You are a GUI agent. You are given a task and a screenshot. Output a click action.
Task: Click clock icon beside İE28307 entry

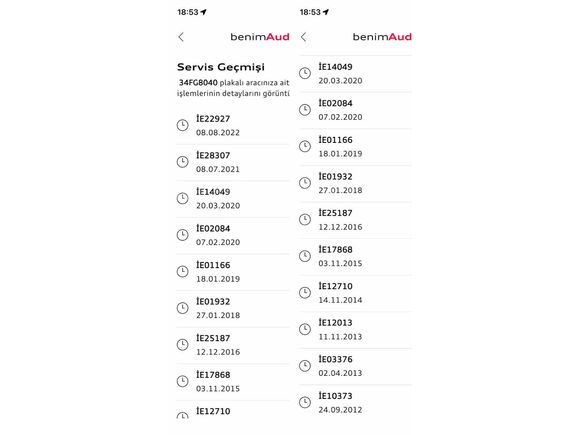click(182, 162)
